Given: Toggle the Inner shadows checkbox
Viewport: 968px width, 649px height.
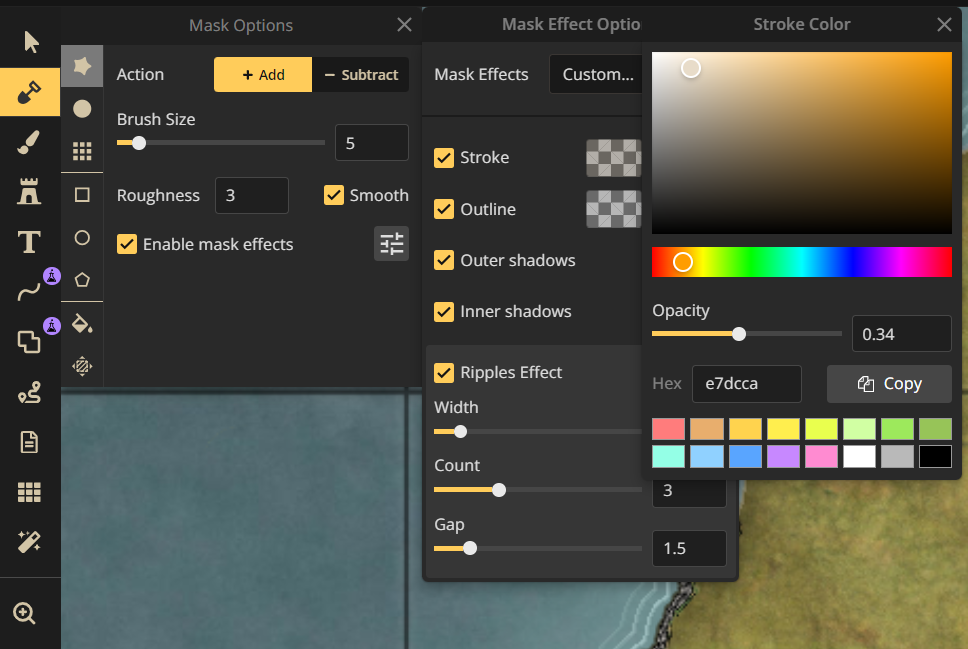Looking at the screenshot, I should click(x=444, y=311).
